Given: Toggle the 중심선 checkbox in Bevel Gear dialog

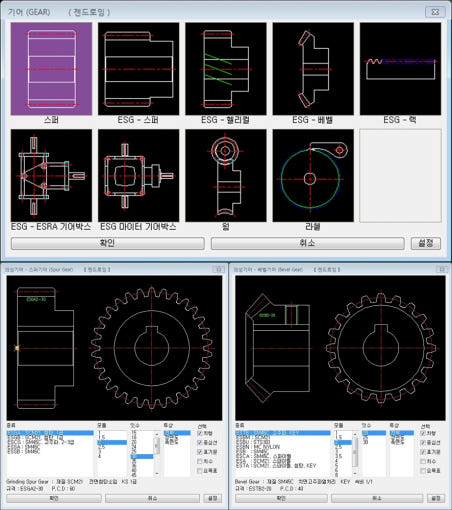Looking at the screenshot, I should coord(423,442).
